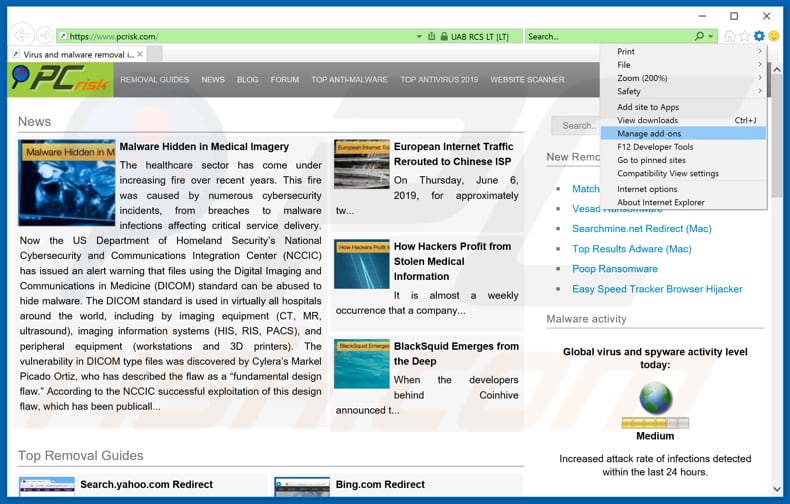Expand the File submenu arrow

760,64
